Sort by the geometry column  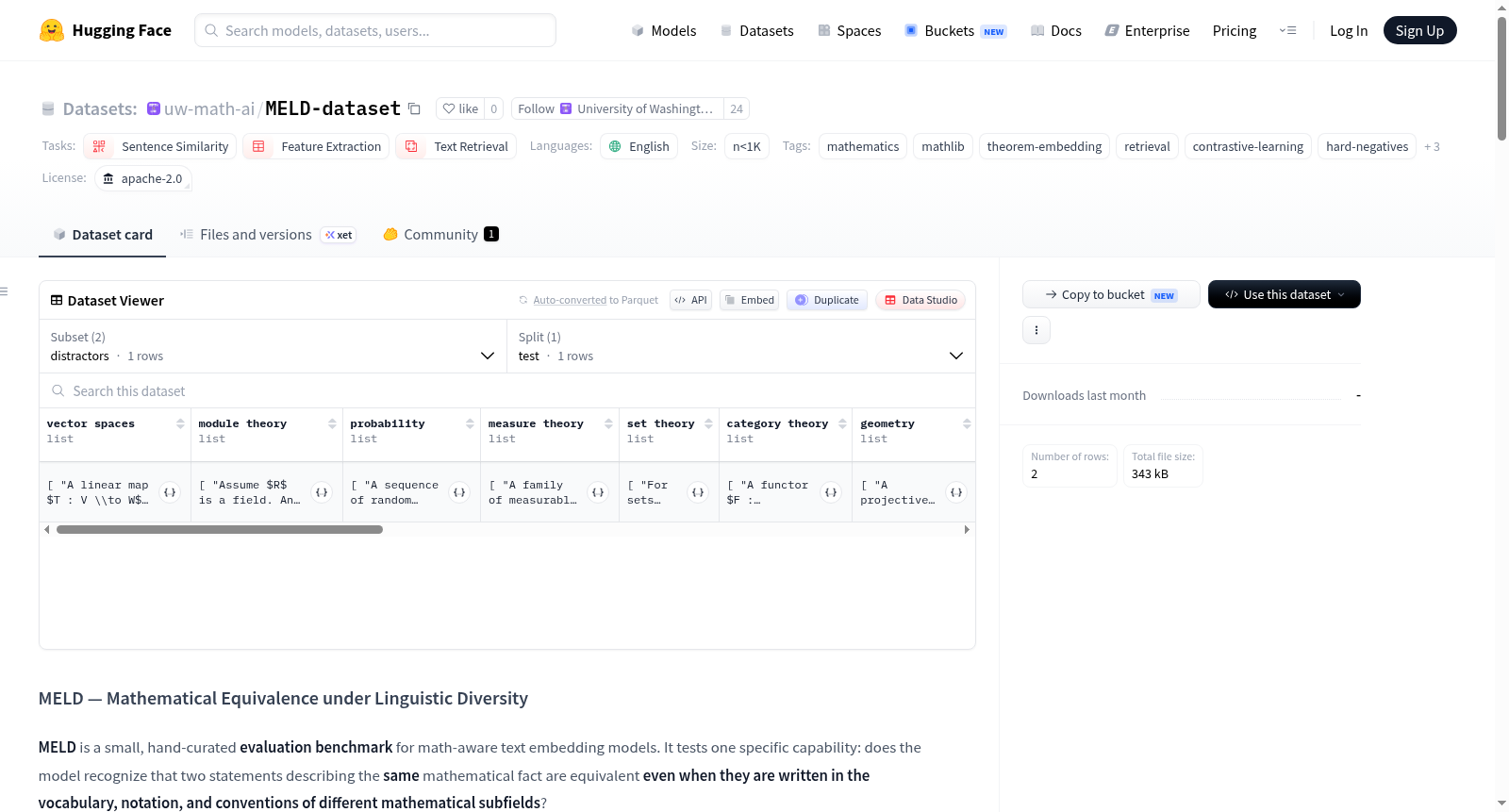pos(967,424)
